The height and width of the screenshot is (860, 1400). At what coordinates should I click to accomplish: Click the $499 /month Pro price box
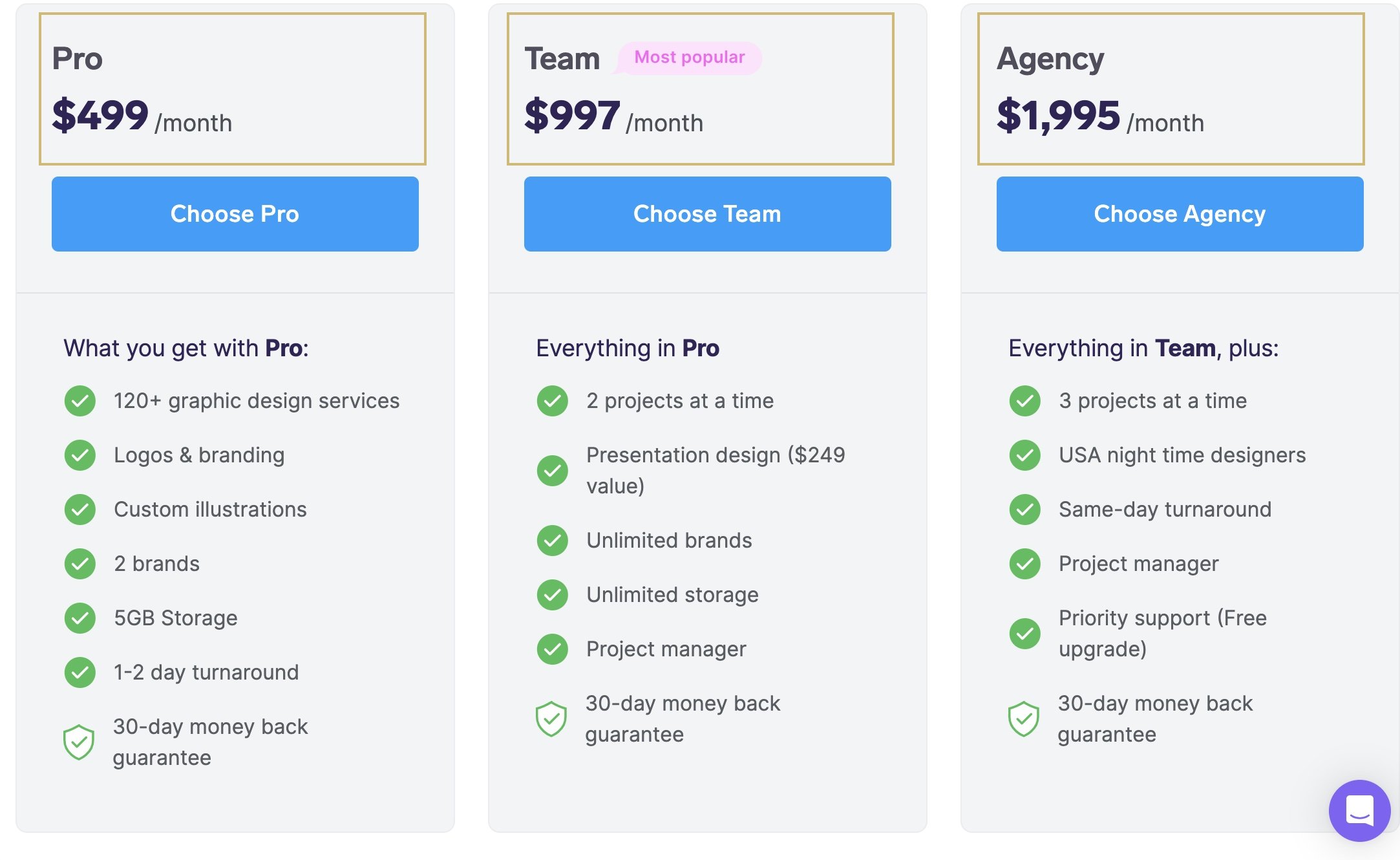coord(233,89)
